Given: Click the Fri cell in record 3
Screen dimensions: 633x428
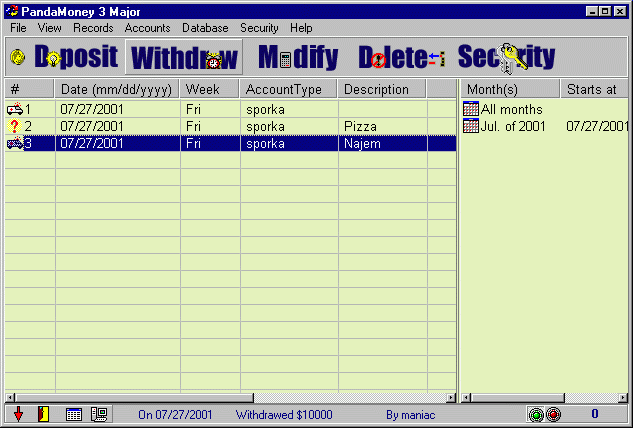Looking at the screenshot, I should coord(210,143).
